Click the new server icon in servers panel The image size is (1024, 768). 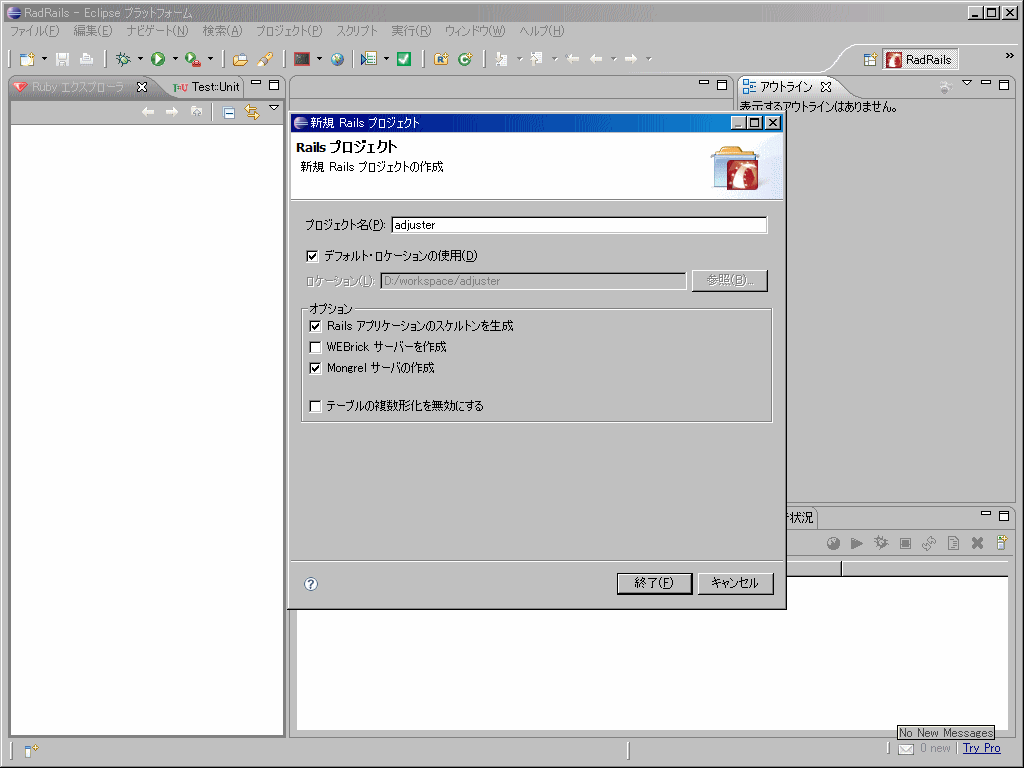pyautogui.click(x=1001, y=543)
